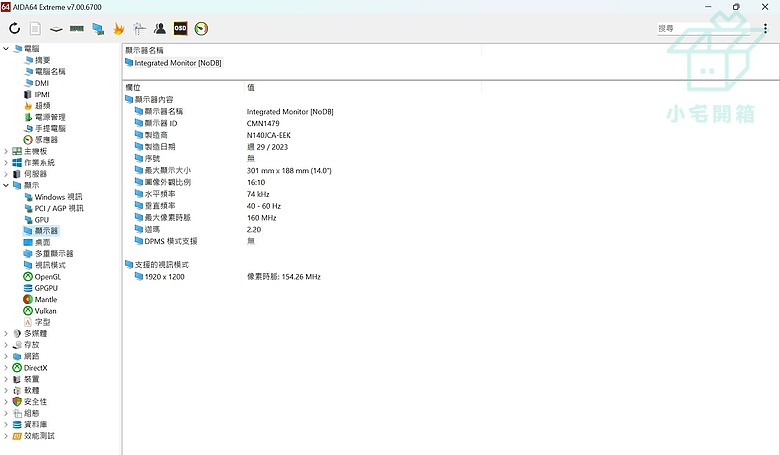Image resolution: width=780 pixels, height=455 pixels.
Task: Select the 資料庫 tree item
Action: pyautogui.click(x=30, y=424)
